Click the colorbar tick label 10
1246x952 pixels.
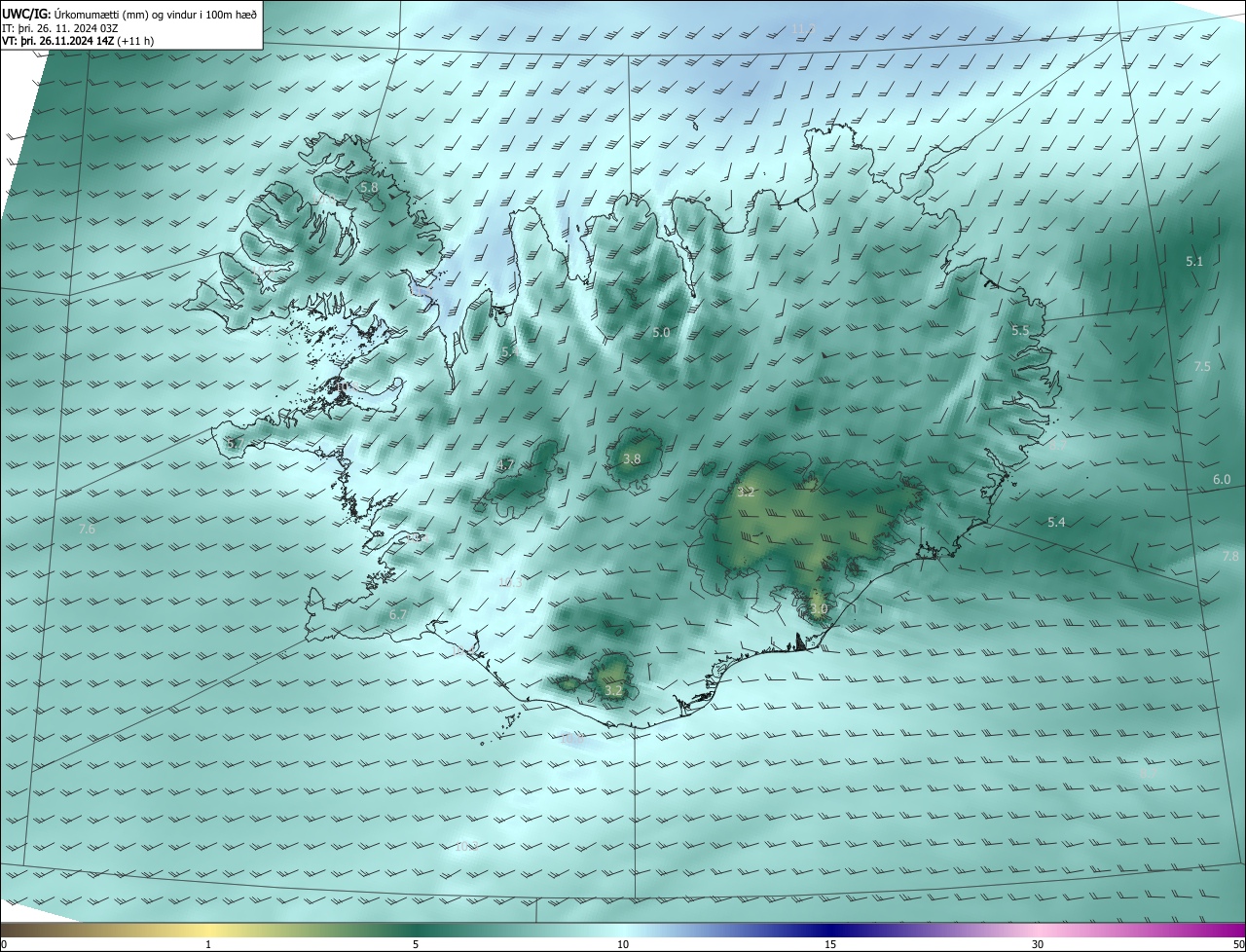[623, 944]
